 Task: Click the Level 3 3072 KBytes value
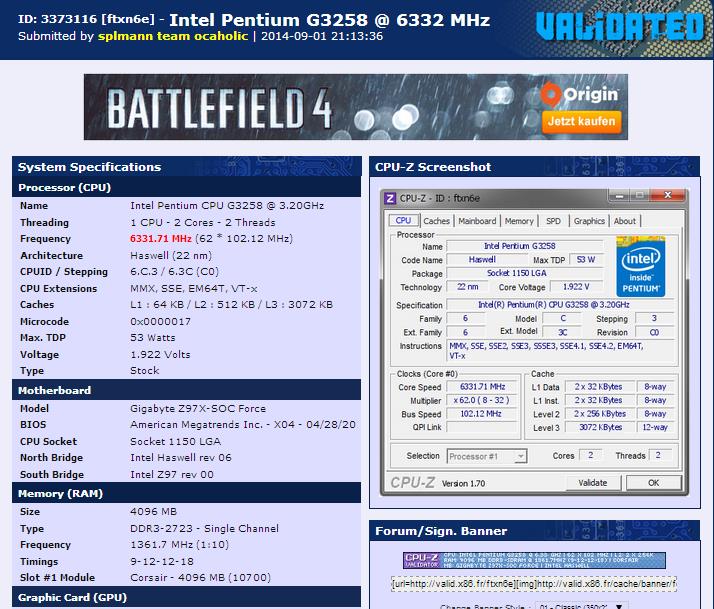[600, 427]
